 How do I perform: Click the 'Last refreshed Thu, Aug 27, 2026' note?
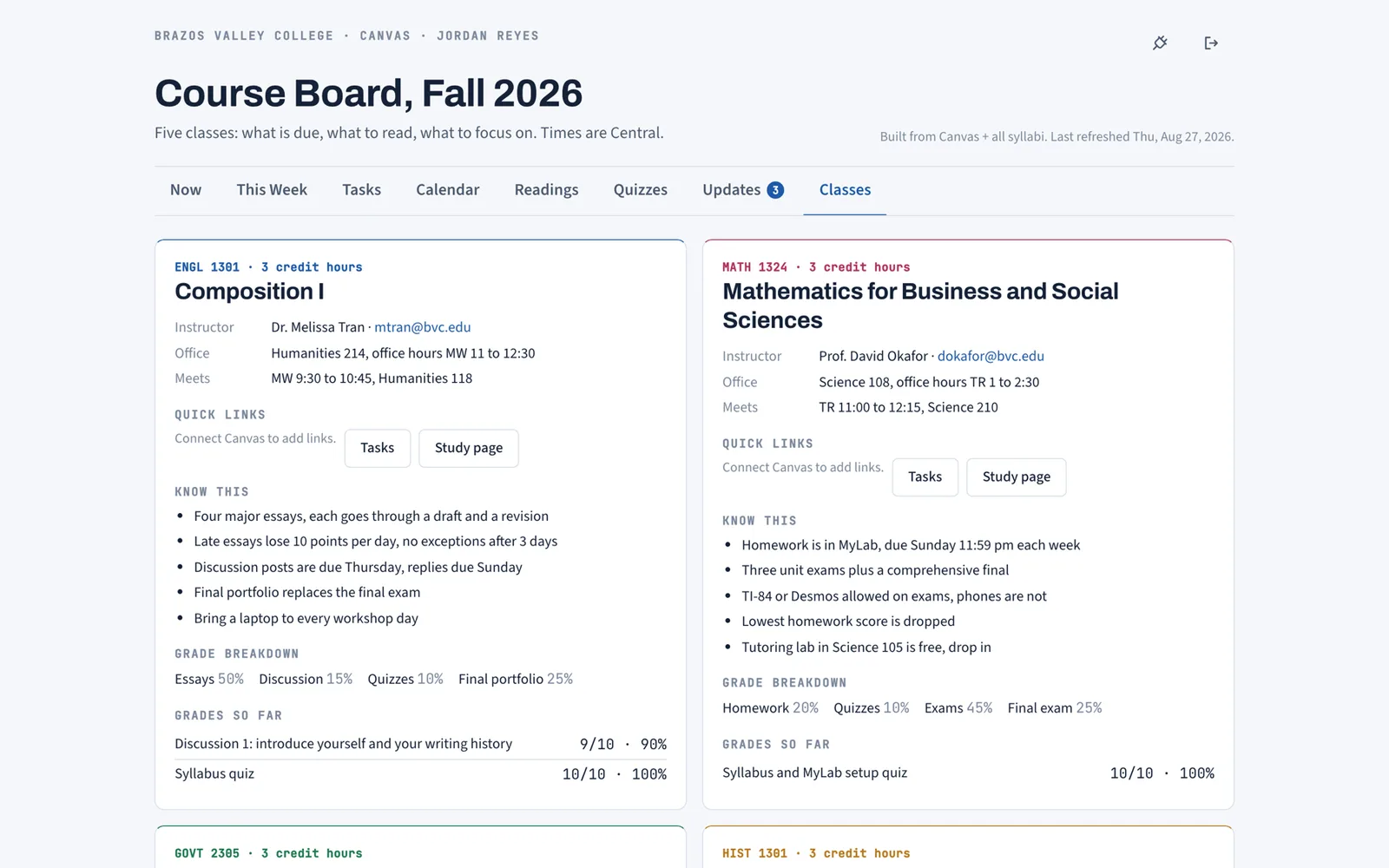[x=1142, y=136]
